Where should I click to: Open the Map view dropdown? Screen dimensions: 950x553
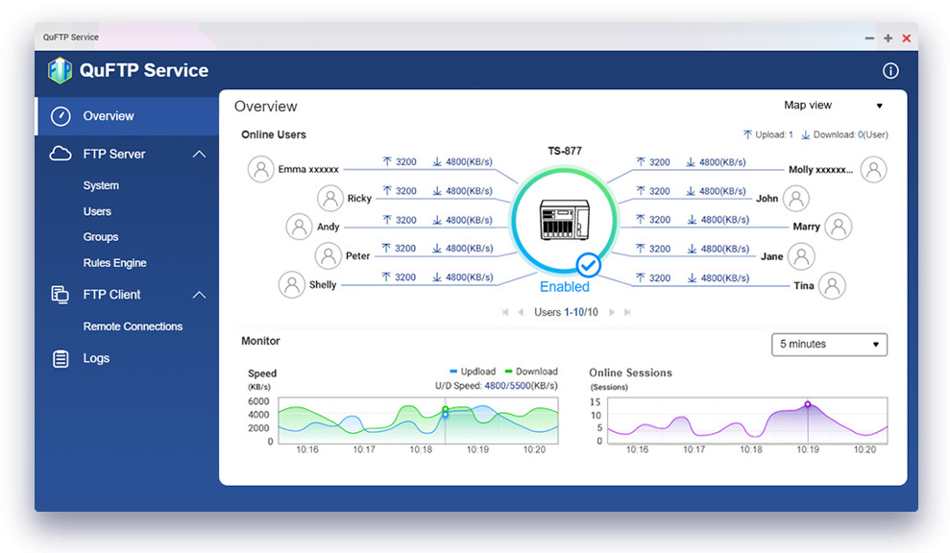pyautogui.click(x=834, y=105)
